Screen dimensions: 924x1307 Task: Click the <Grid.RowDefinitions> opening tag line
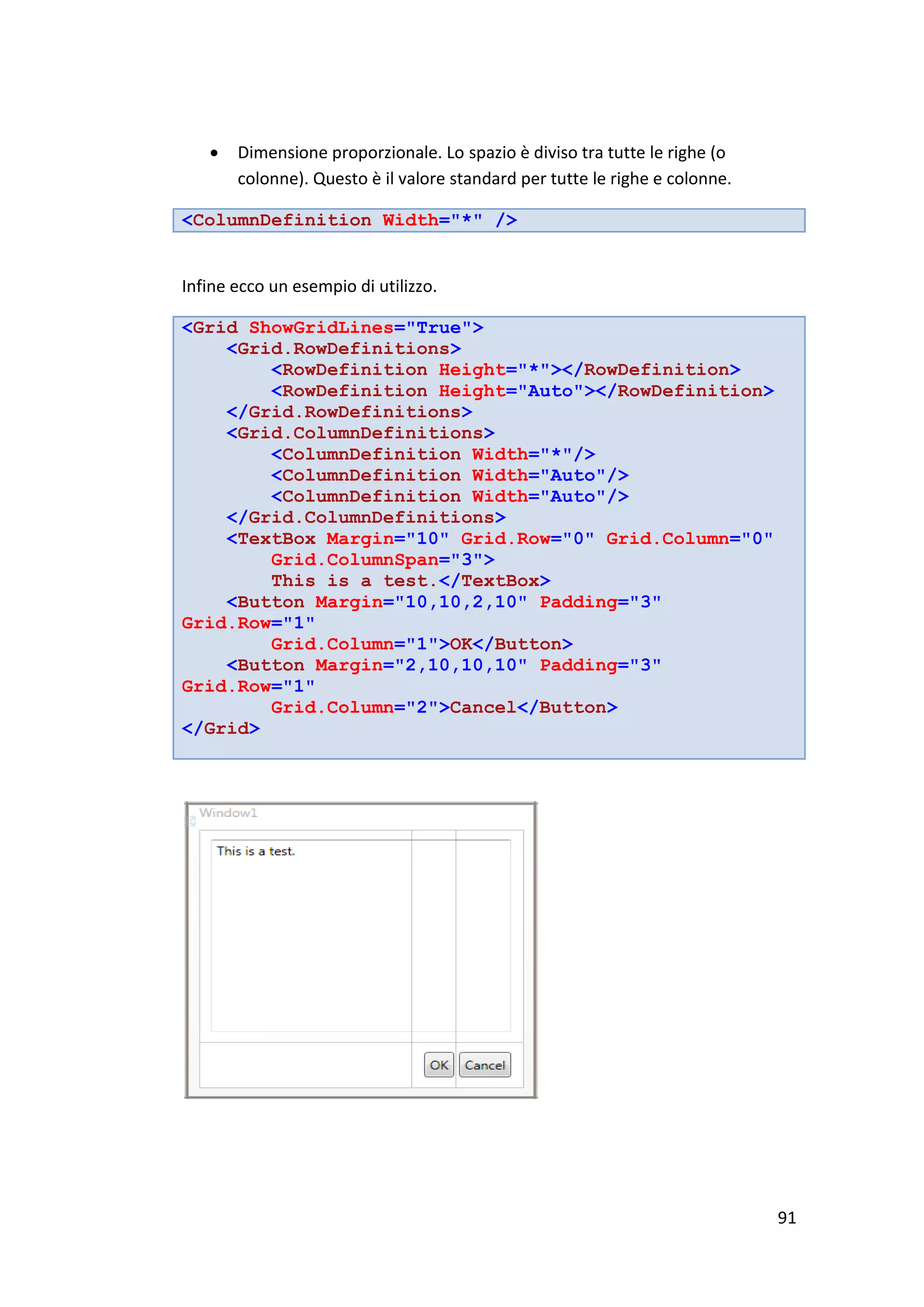[x=343, y=349]
